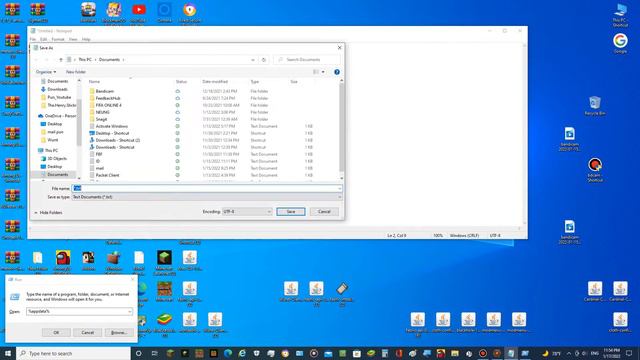Viewport: 640px width, 360px height.
Task: Open the Recycle Bin desktop icon
Action: point(595,106)
